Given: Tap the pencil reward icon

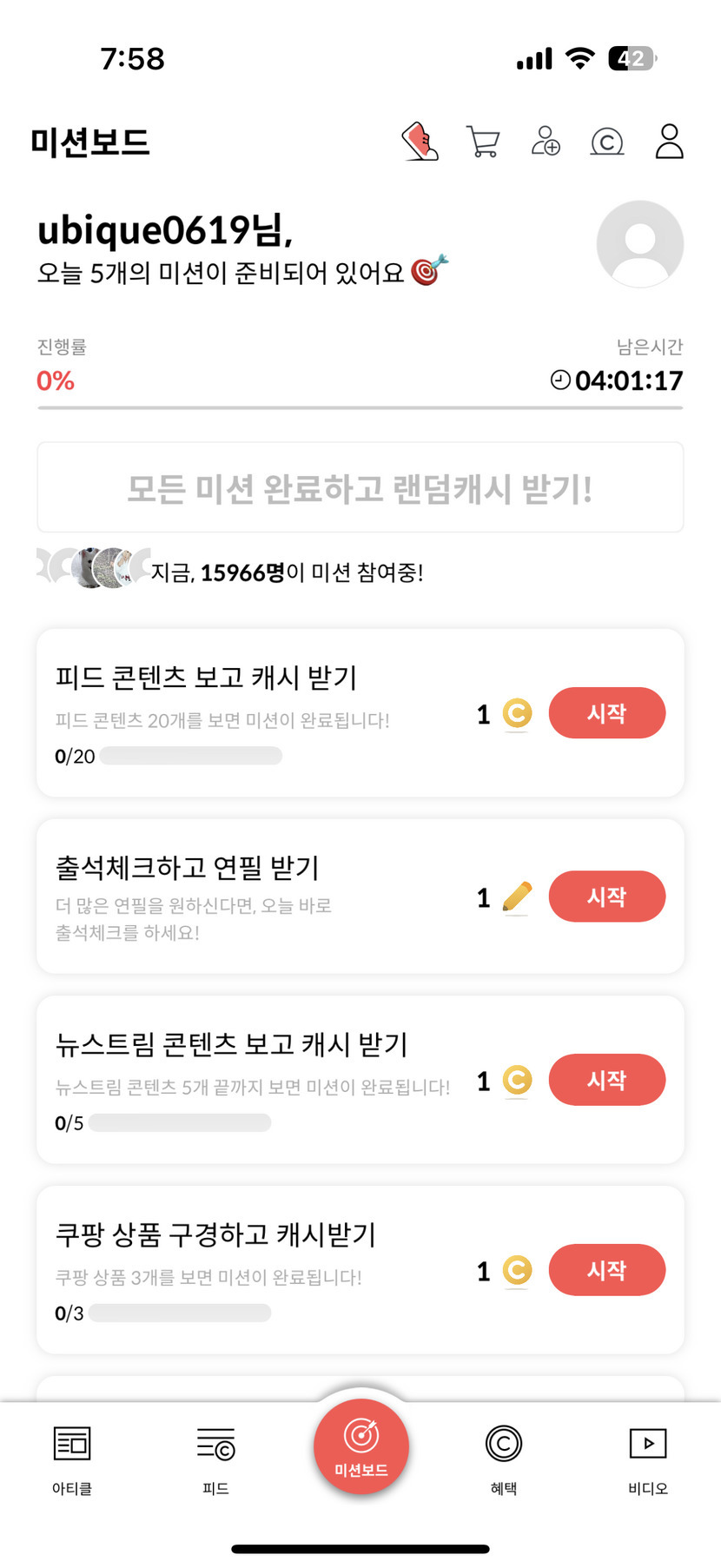Looking at the screenshot, I should point(517,897).
